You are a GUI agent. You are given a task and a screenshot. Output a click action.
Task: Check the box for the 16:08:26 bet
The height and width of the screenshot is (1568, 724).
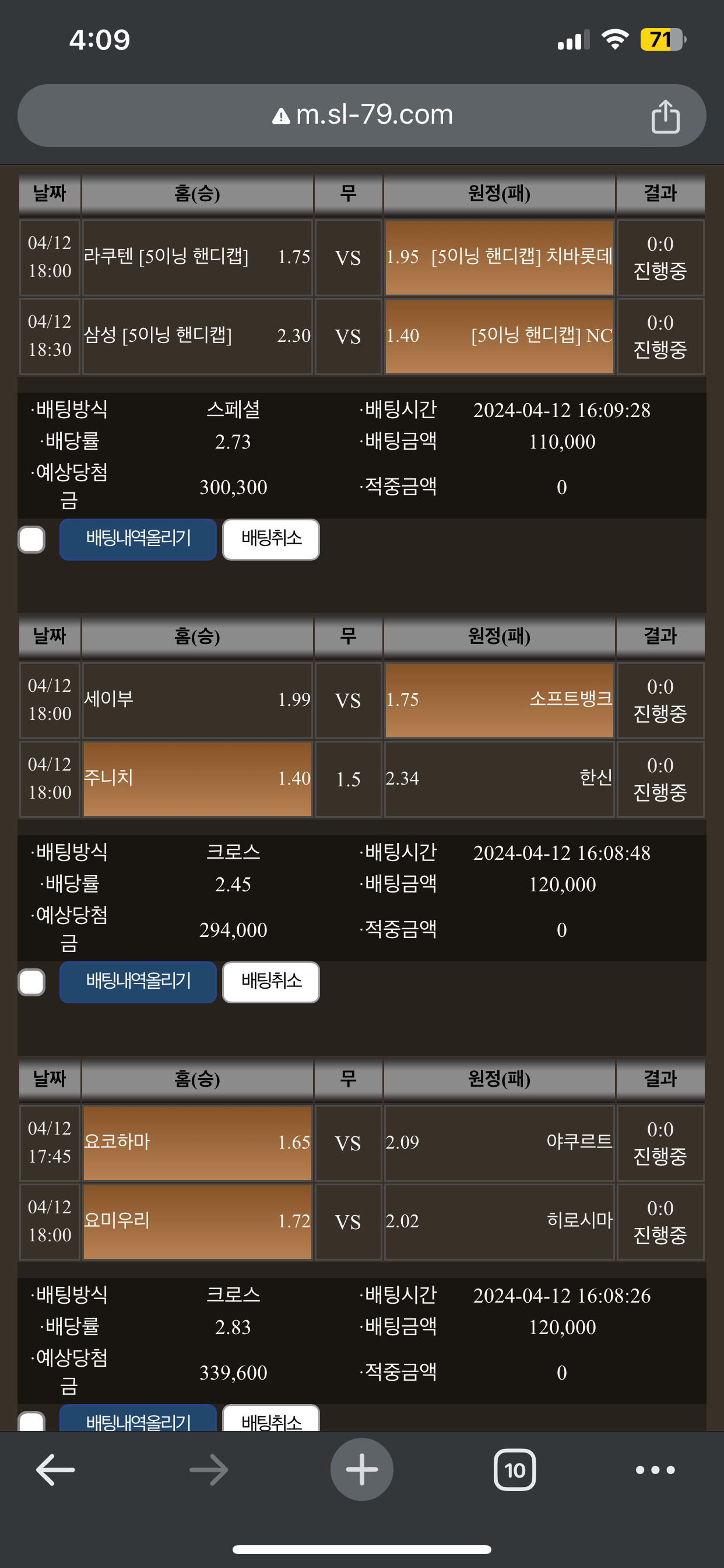31,1420
